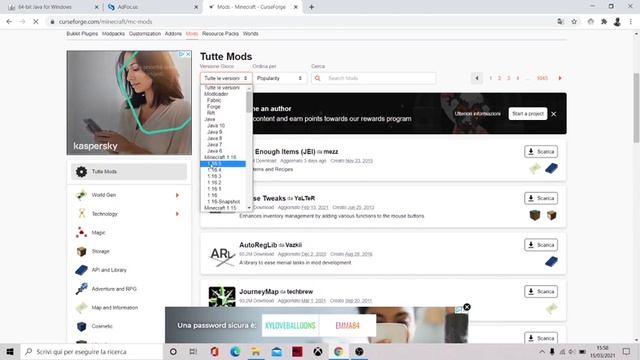
Task: Open Bukkit Plugins in top navigation
Action: (82, 34)
